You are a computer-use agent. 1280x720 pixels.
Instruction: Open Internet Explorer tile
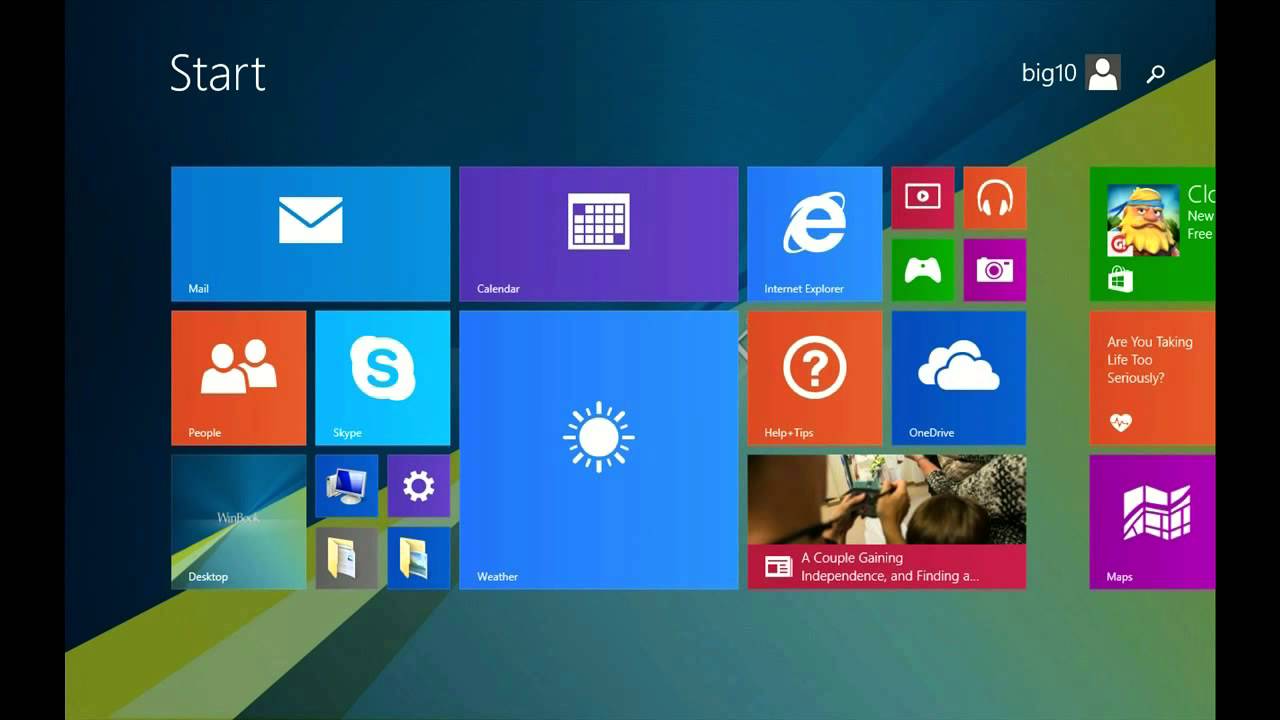coord(814,234)
